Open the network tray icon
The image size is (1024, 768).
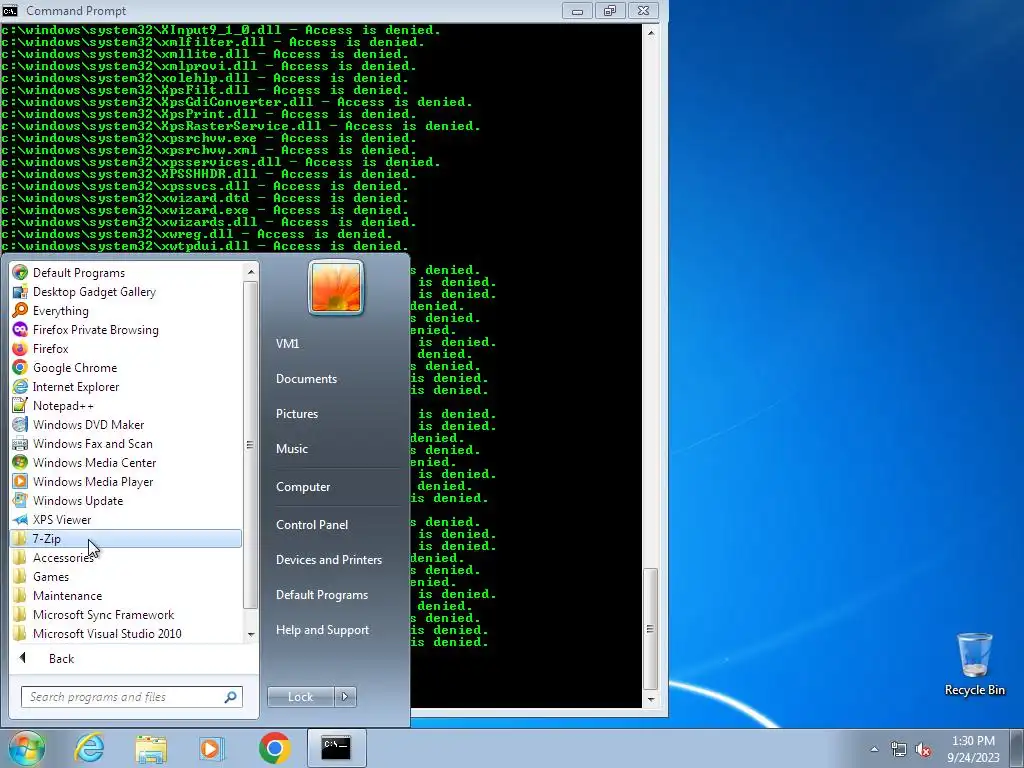899,749
